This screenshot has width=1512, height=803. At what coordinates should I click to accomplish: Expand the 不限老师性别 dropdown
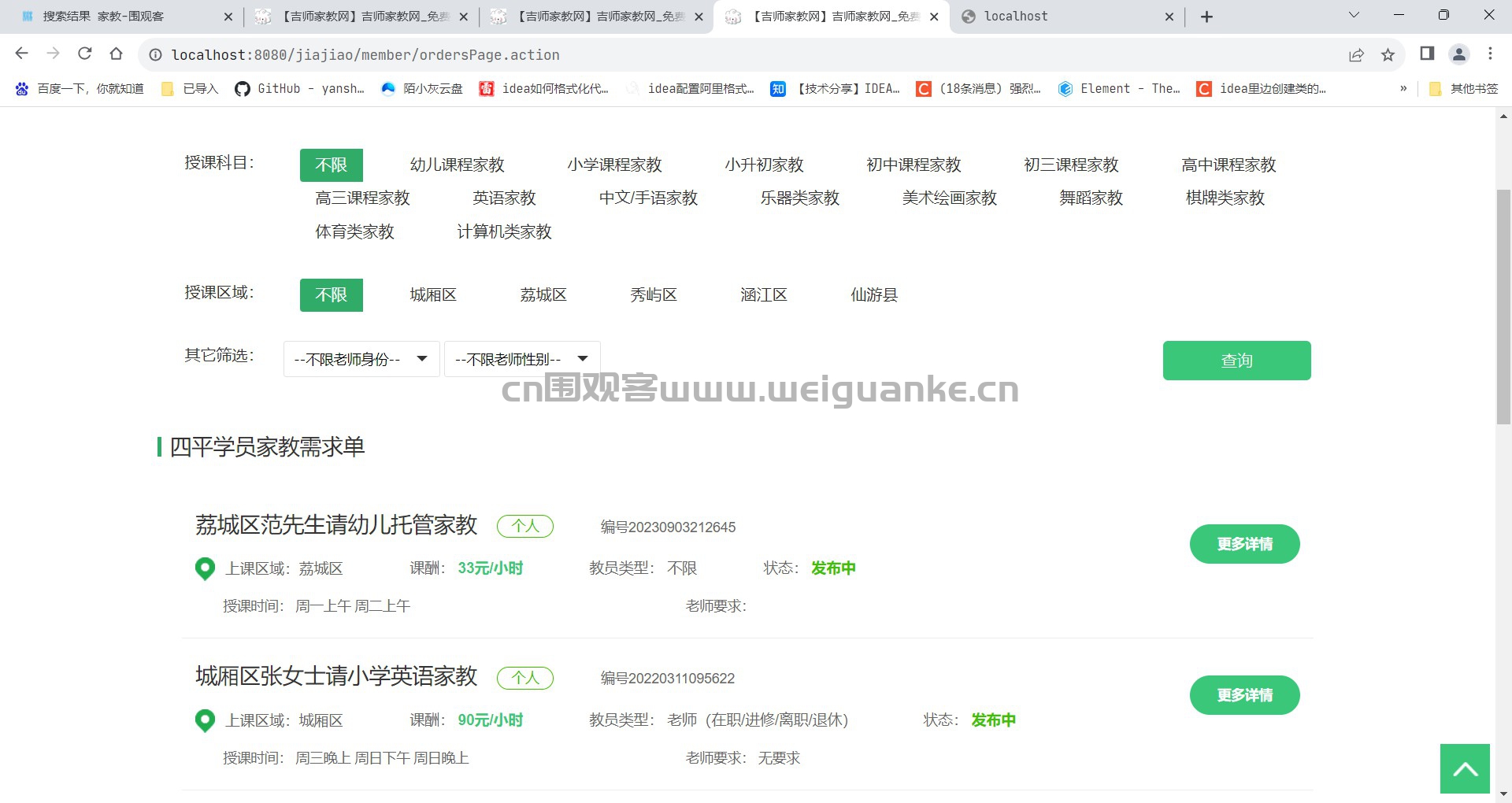(521, 359)
